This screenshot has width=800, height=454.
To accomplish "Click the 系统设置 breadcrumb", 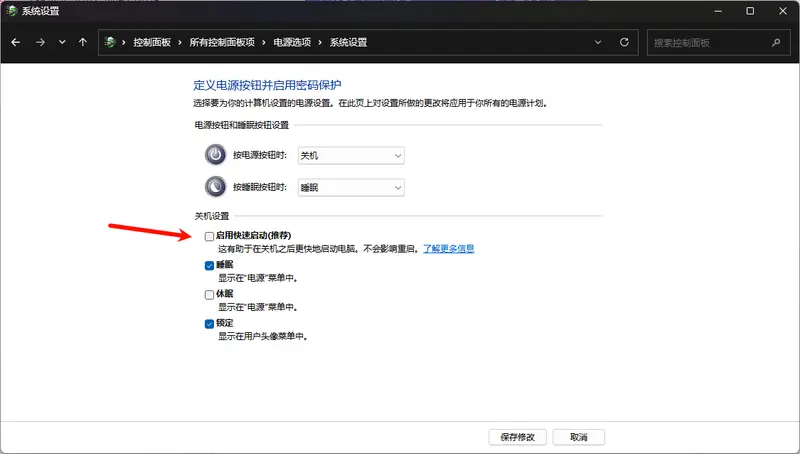I will pyautogui.click(x=348, y=42).
